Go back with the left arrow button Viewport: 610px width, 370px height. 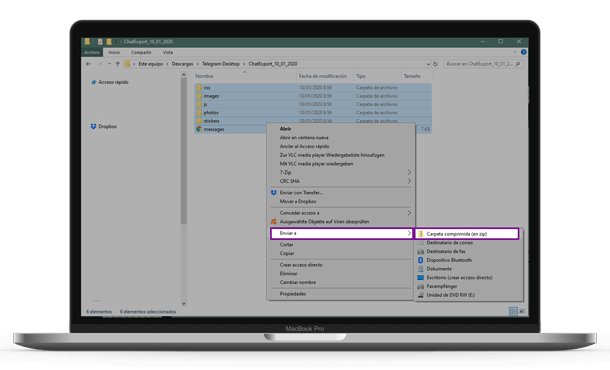(x=89, y=64)
